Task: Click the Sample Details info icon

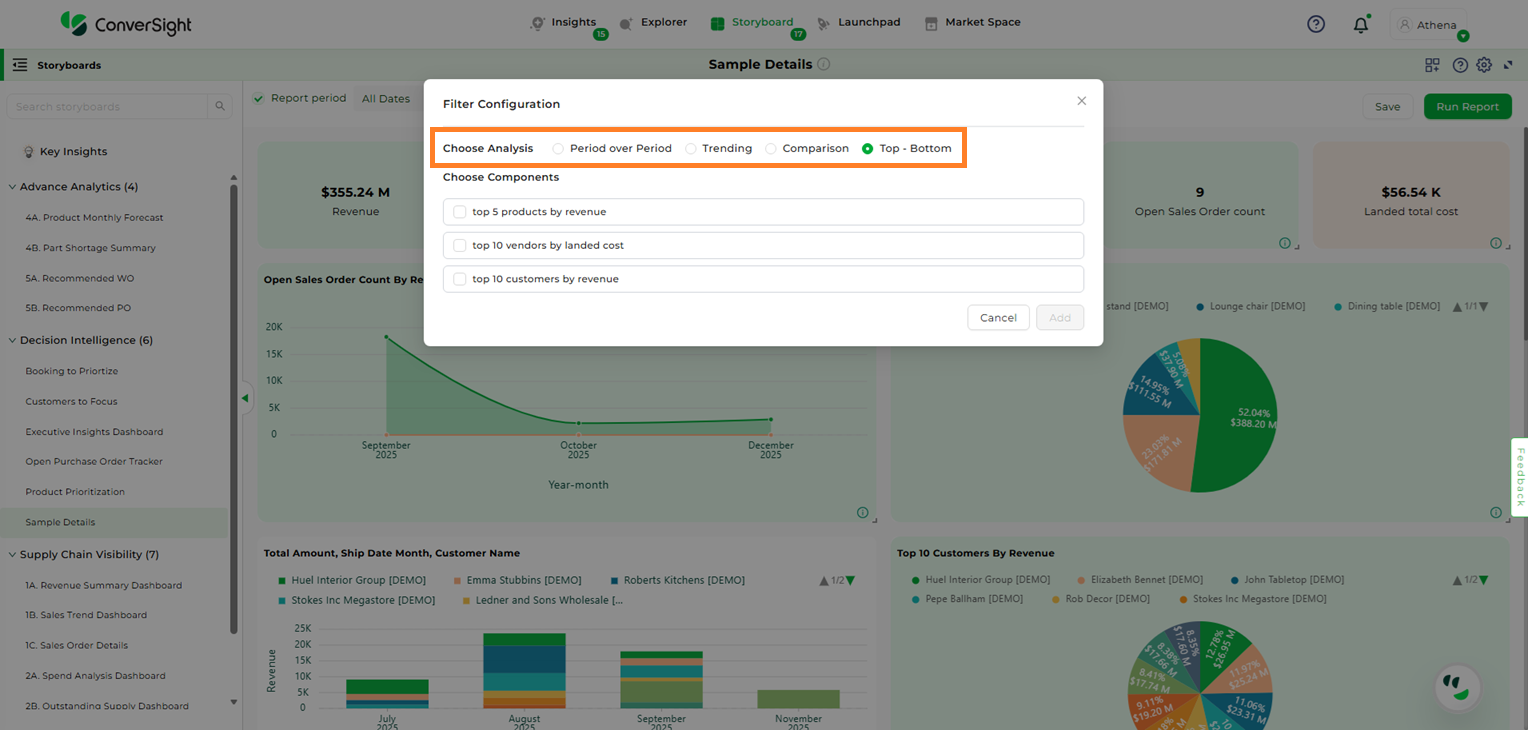Action: tap(823, 64)
